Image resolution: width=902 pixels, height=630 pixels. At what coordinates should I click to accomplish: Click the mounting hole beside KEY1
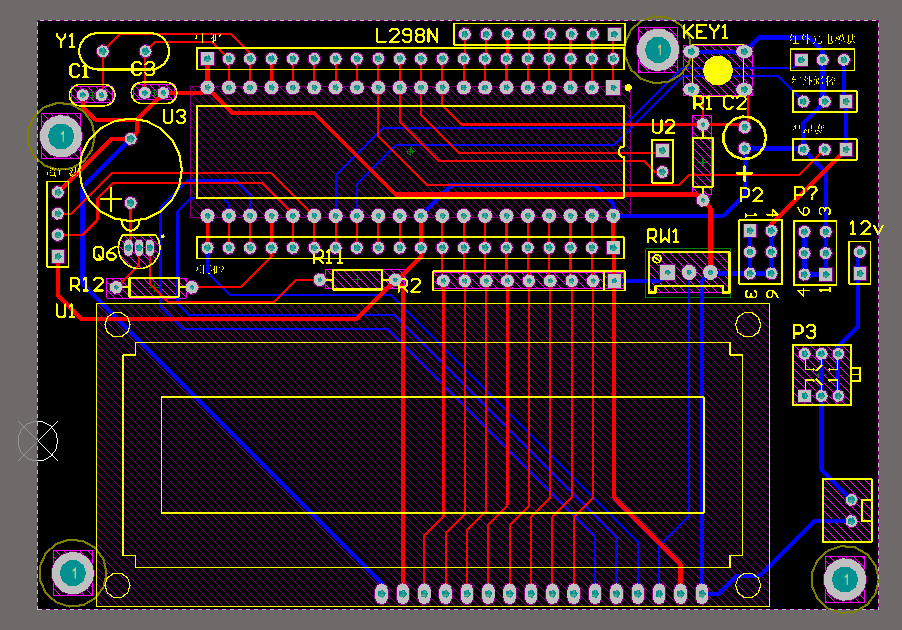pos(659,49)
